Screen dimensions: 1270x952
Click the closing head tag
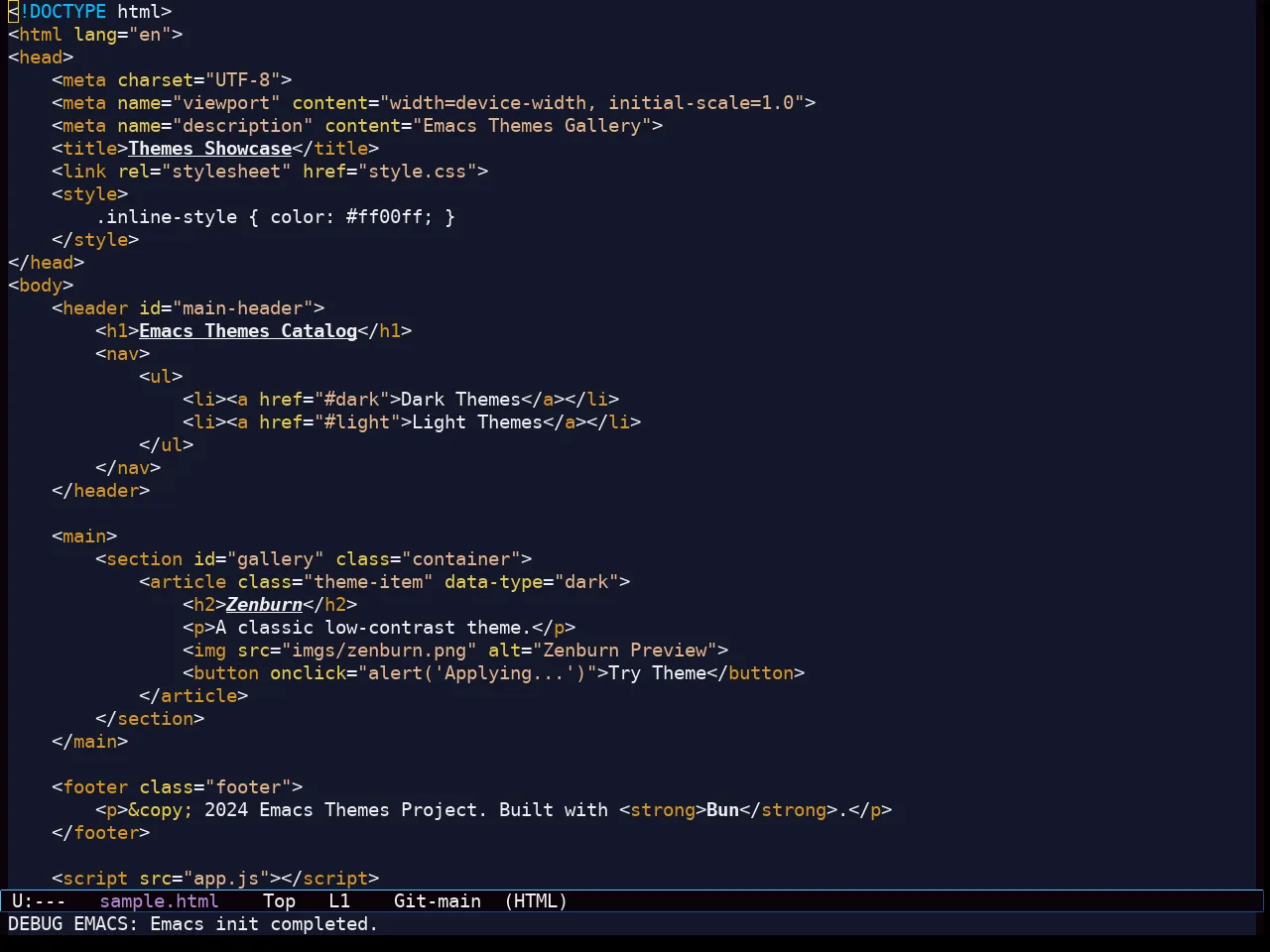[47, 263]
